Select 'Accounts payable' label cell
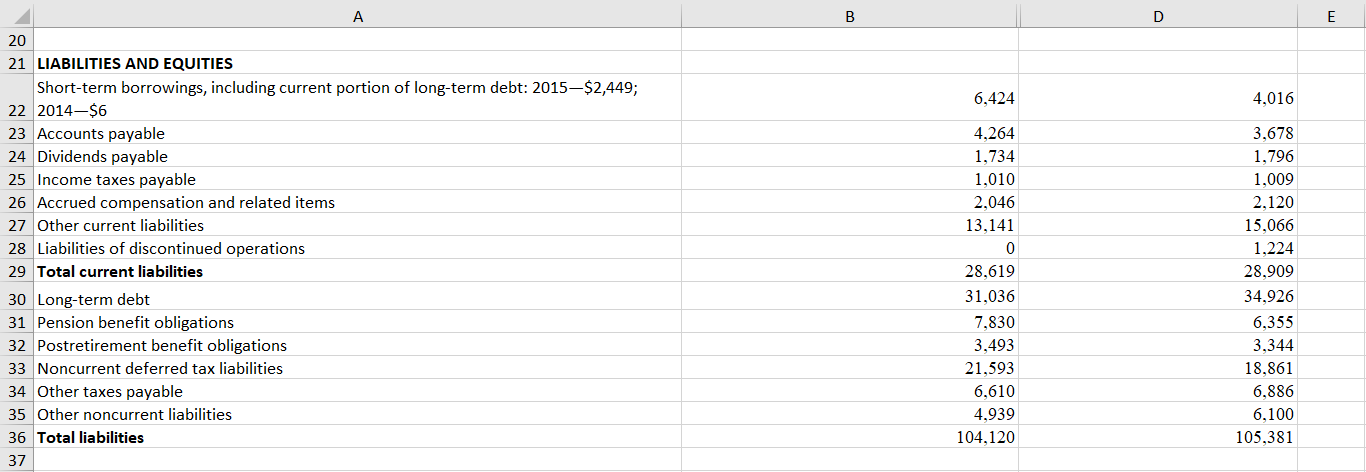 (x=358, y=133)
